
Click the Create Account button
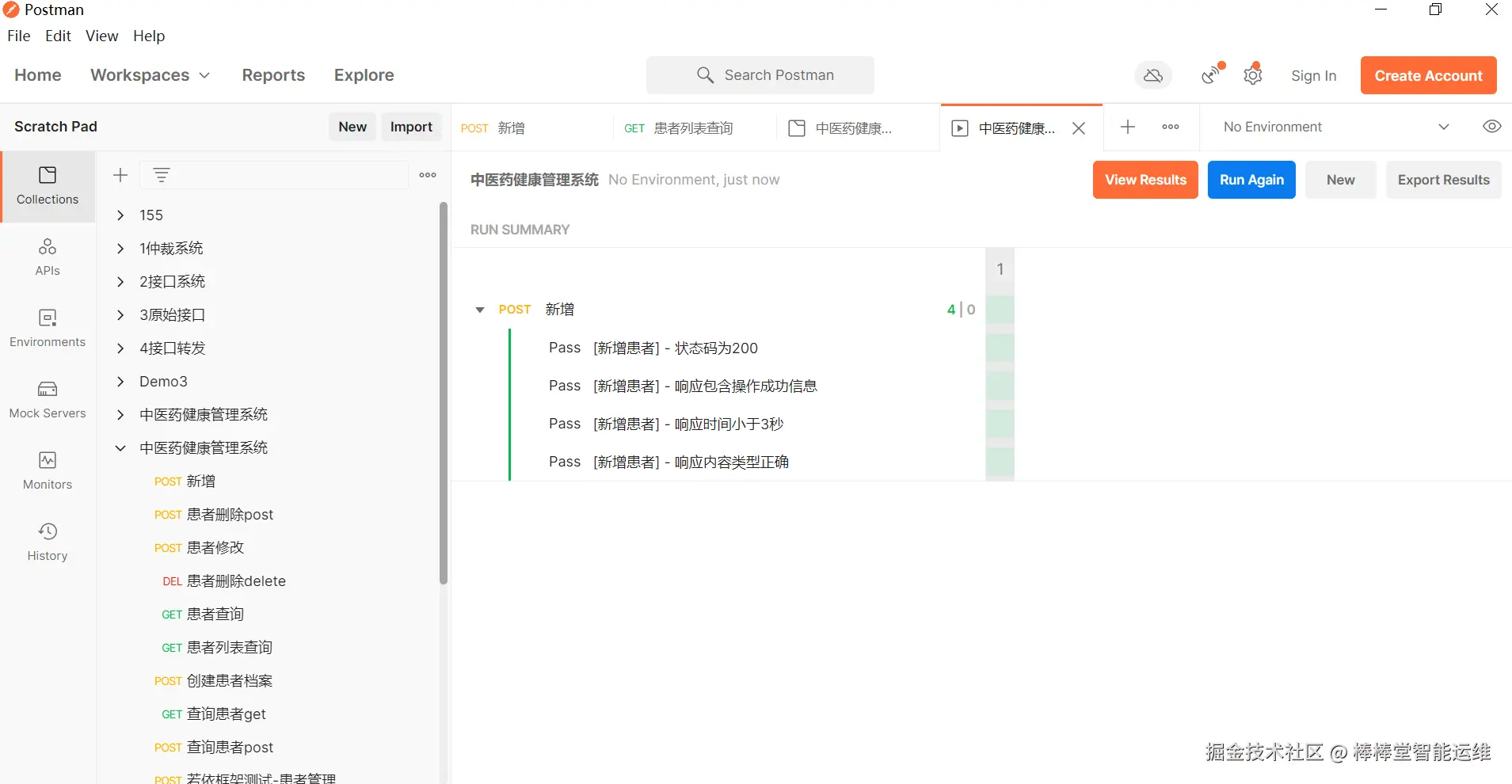click(x=1429, y=75)
